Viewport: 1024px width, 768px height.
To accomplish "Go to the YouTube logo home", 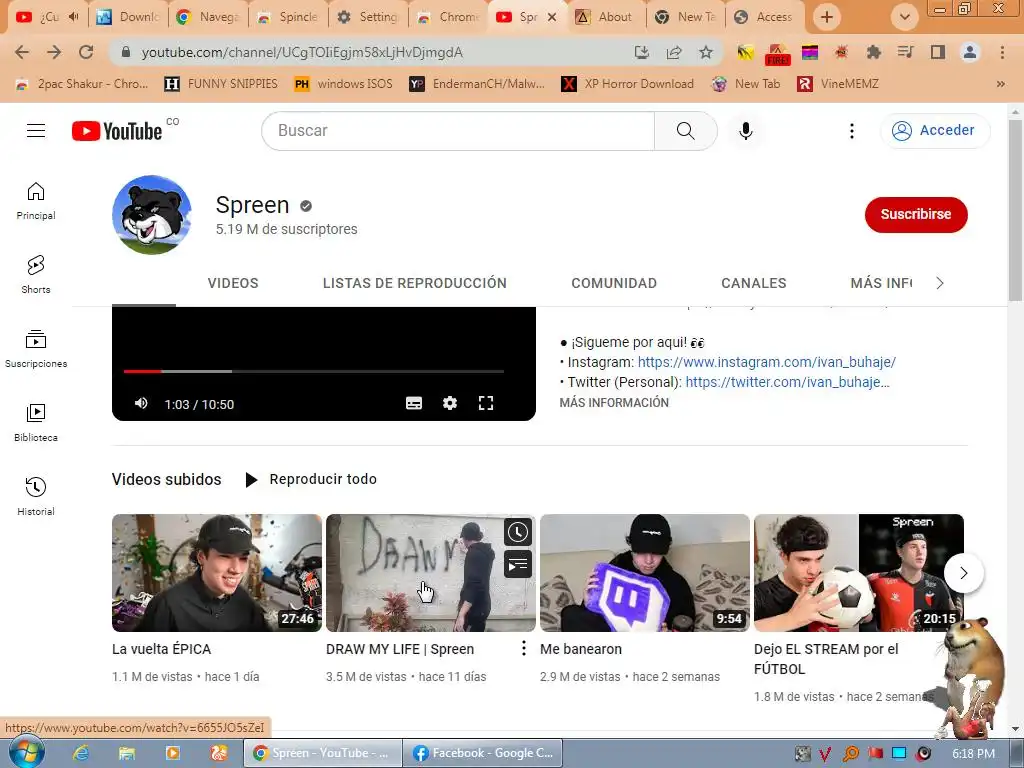I will tap(117, 131).
